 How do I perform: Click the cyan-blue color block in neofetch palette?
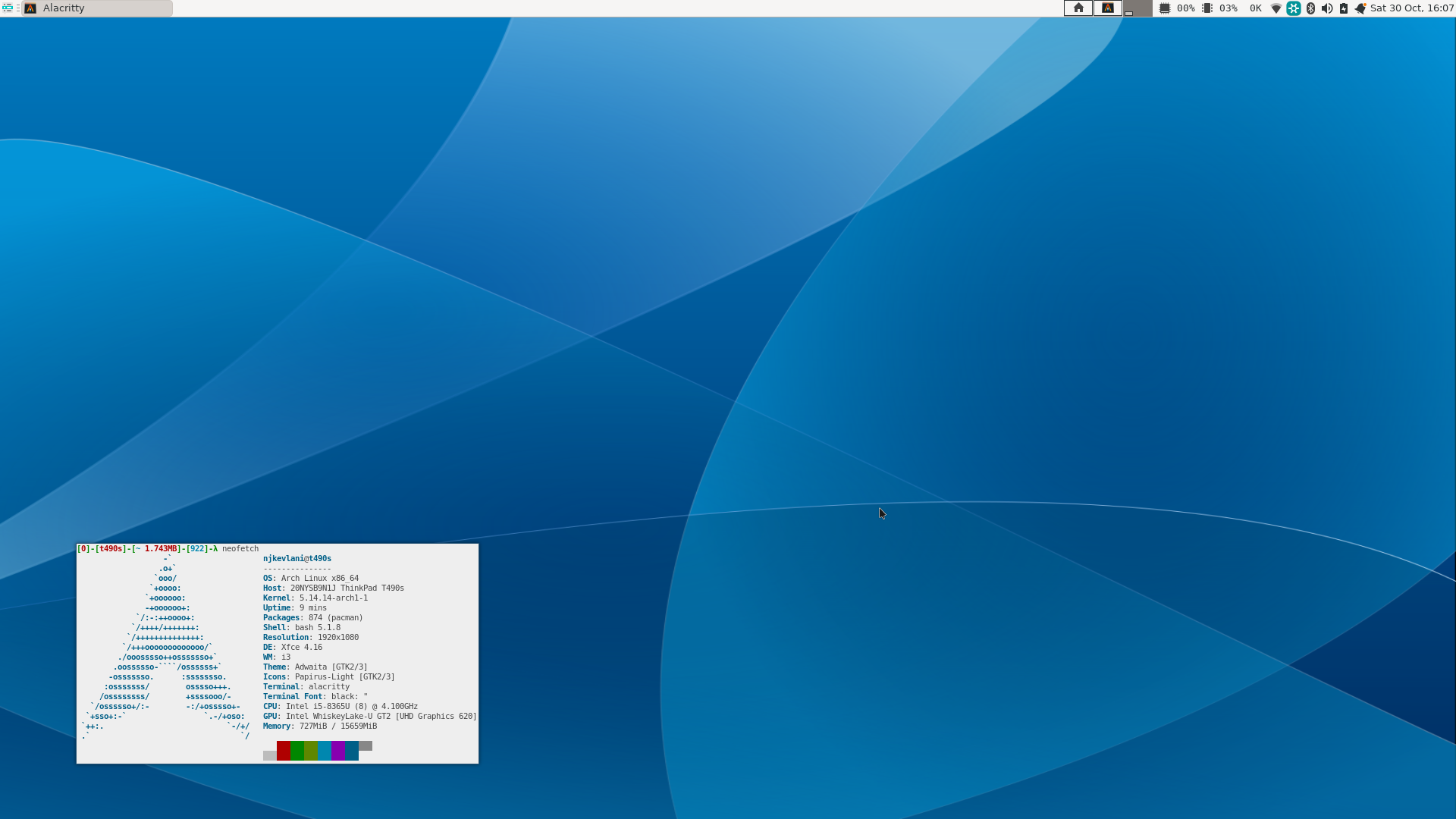click(325, 751)
